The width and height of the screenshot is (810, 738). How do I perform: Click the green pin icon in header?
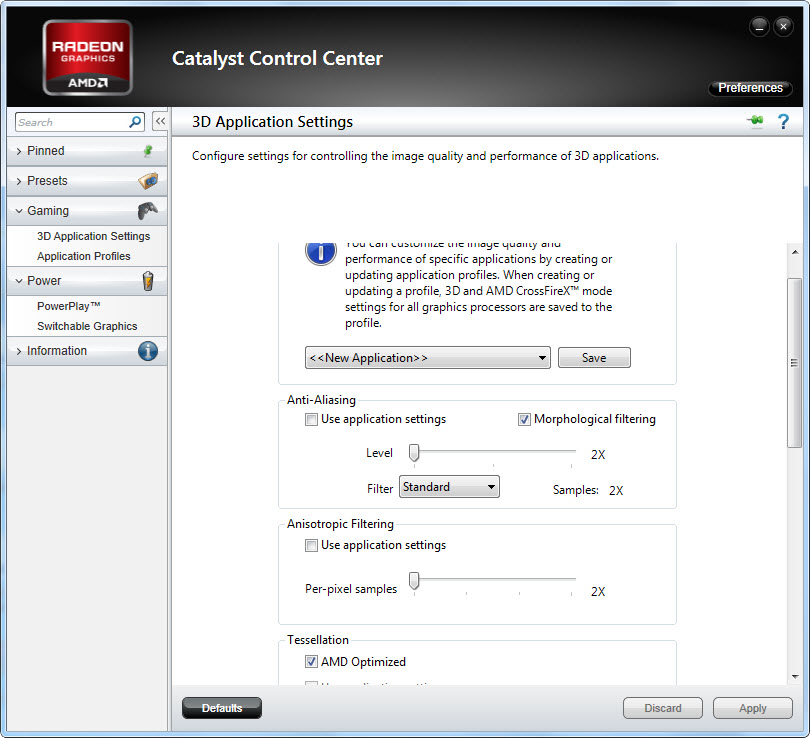[x=754, y=122]
